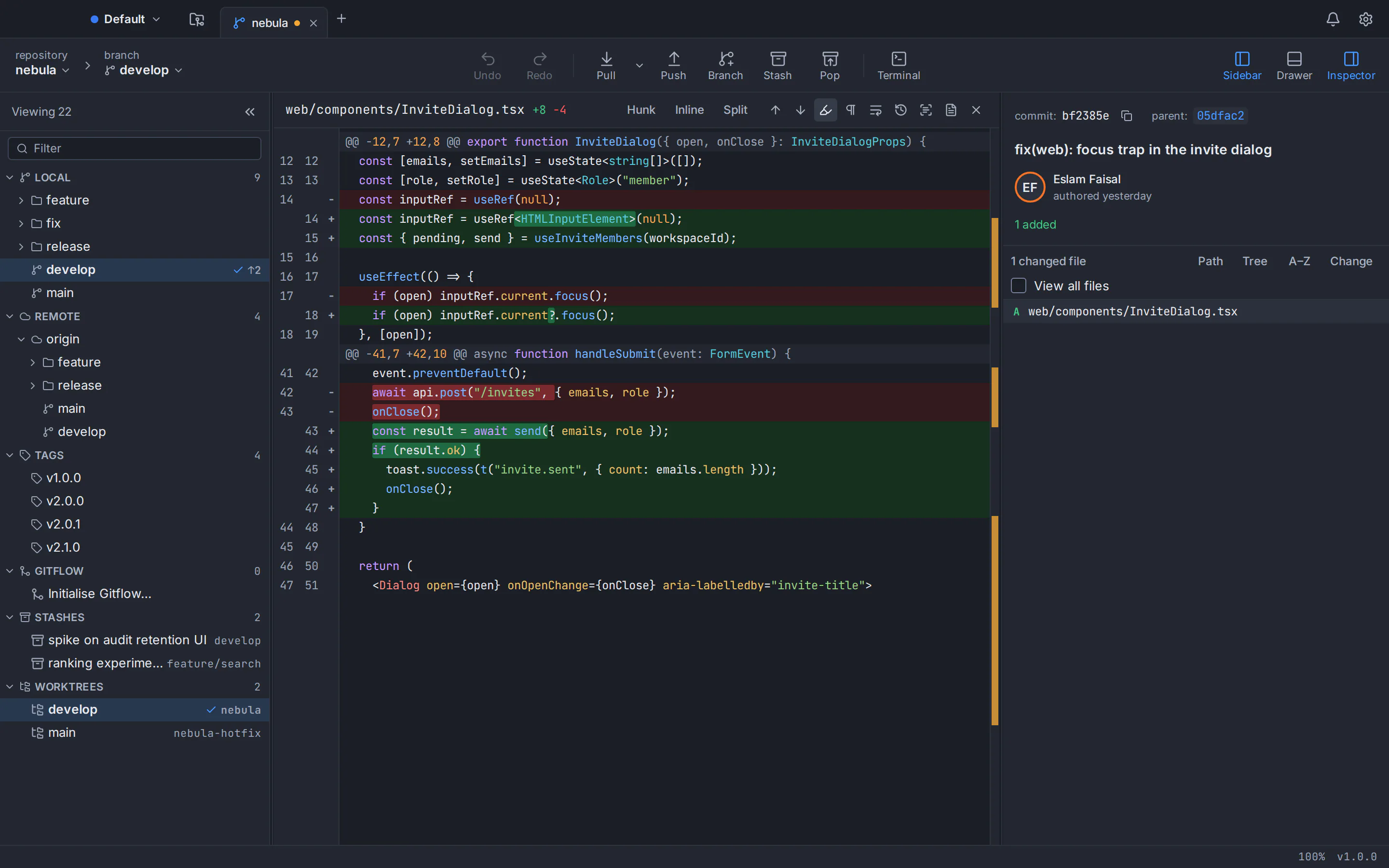Toggle the highlight marker icon in diff toolbar
This screenshot has height=868, width=1389.
tap(825, 109)
